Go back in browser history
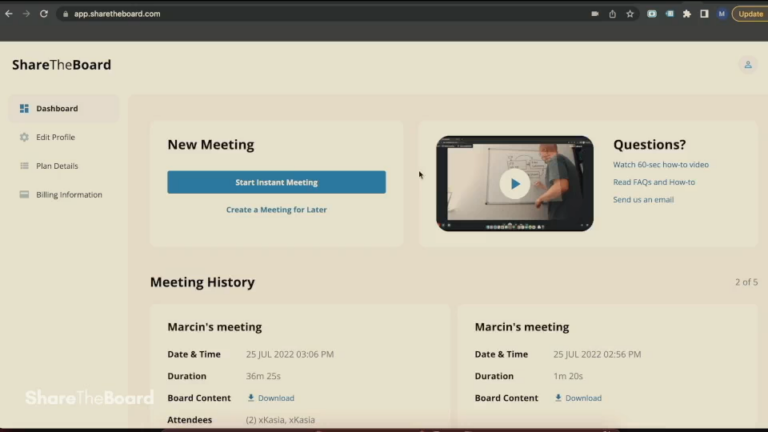The width and height of the screenshot is (768, 432). (9, 14)
